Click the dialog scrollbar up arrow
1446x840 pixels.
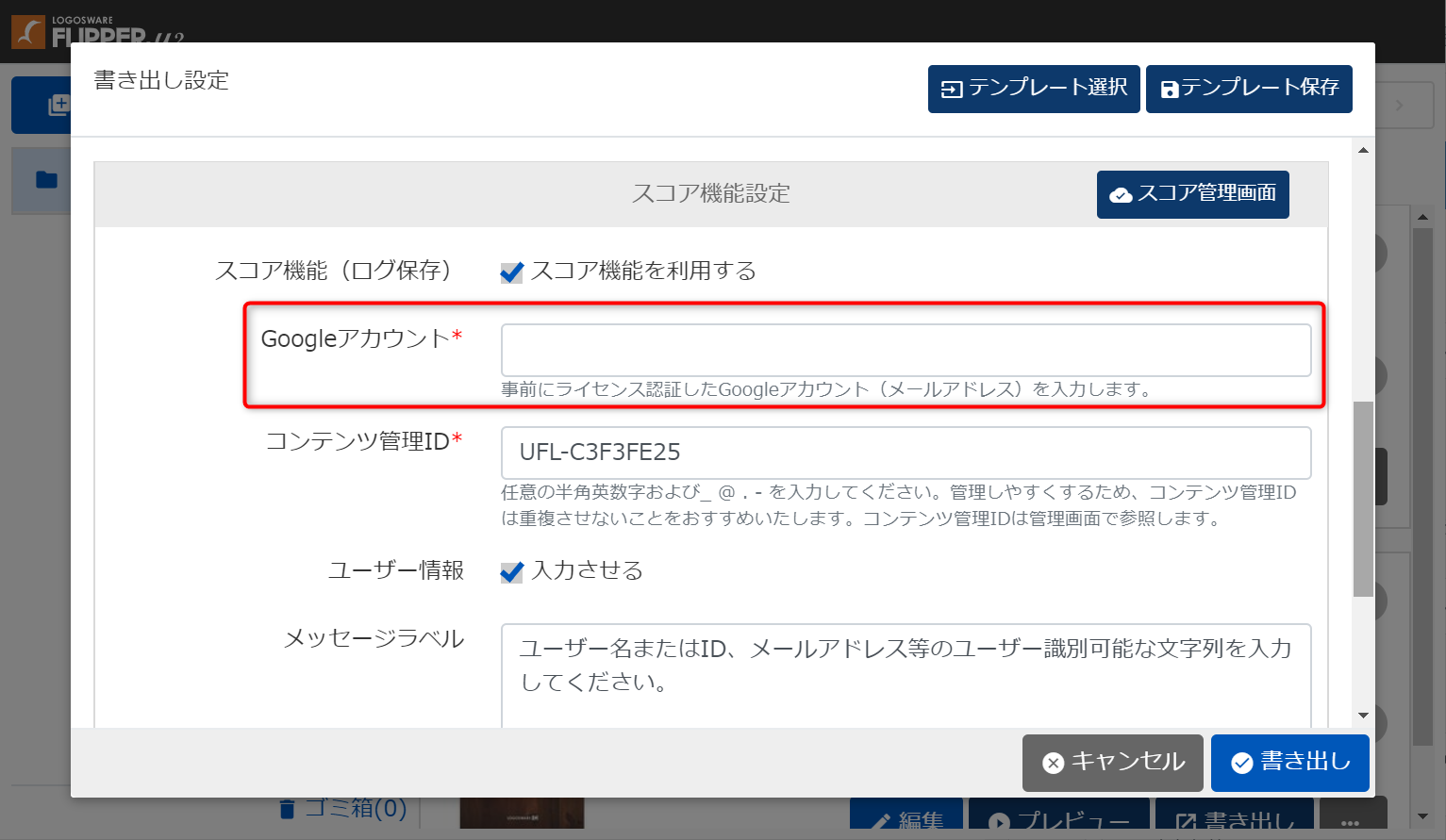[x=1363, y=150]
